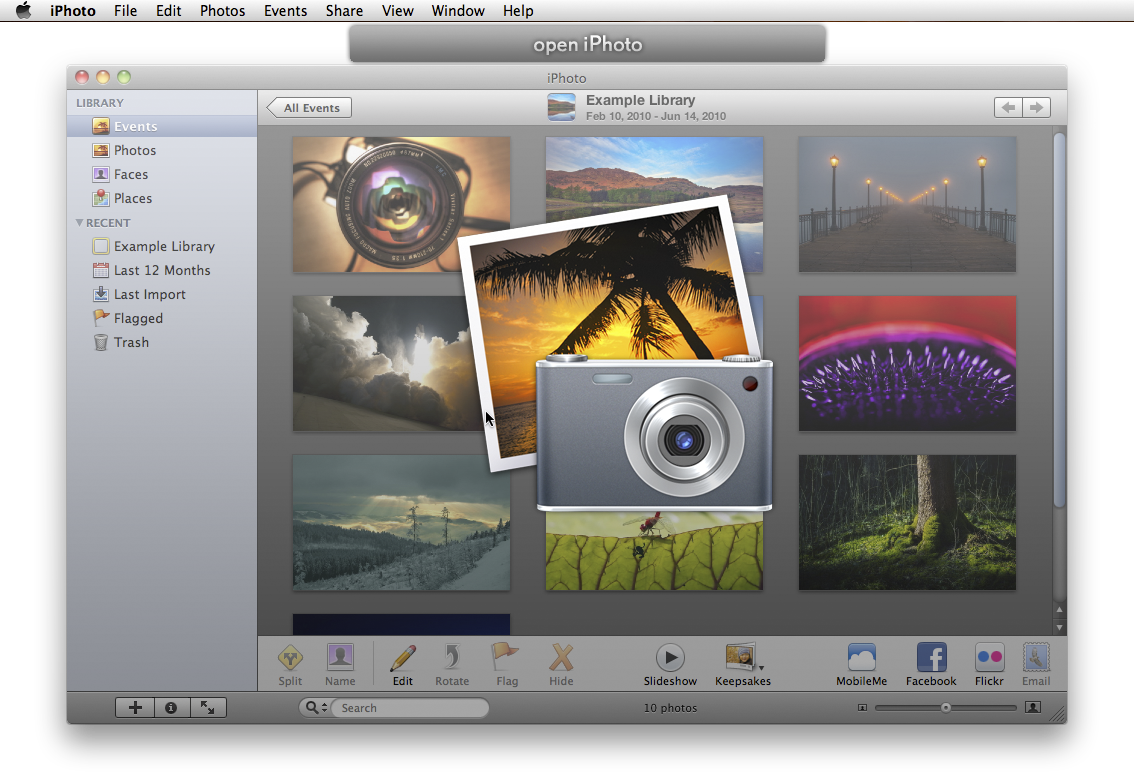Enter full screen mode button
Viewport: 1134px width, 772px height.
point(208,708)
